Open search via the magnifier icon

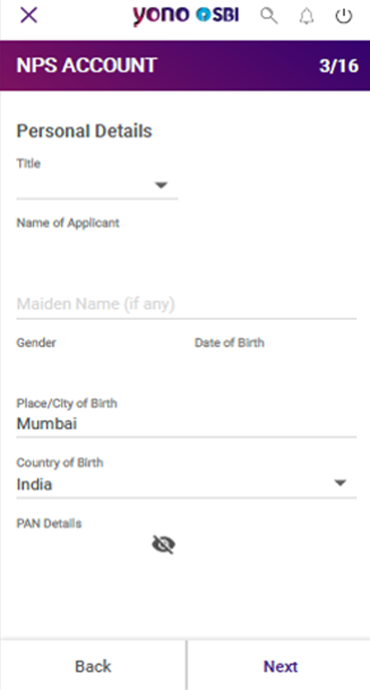(269, 16)
